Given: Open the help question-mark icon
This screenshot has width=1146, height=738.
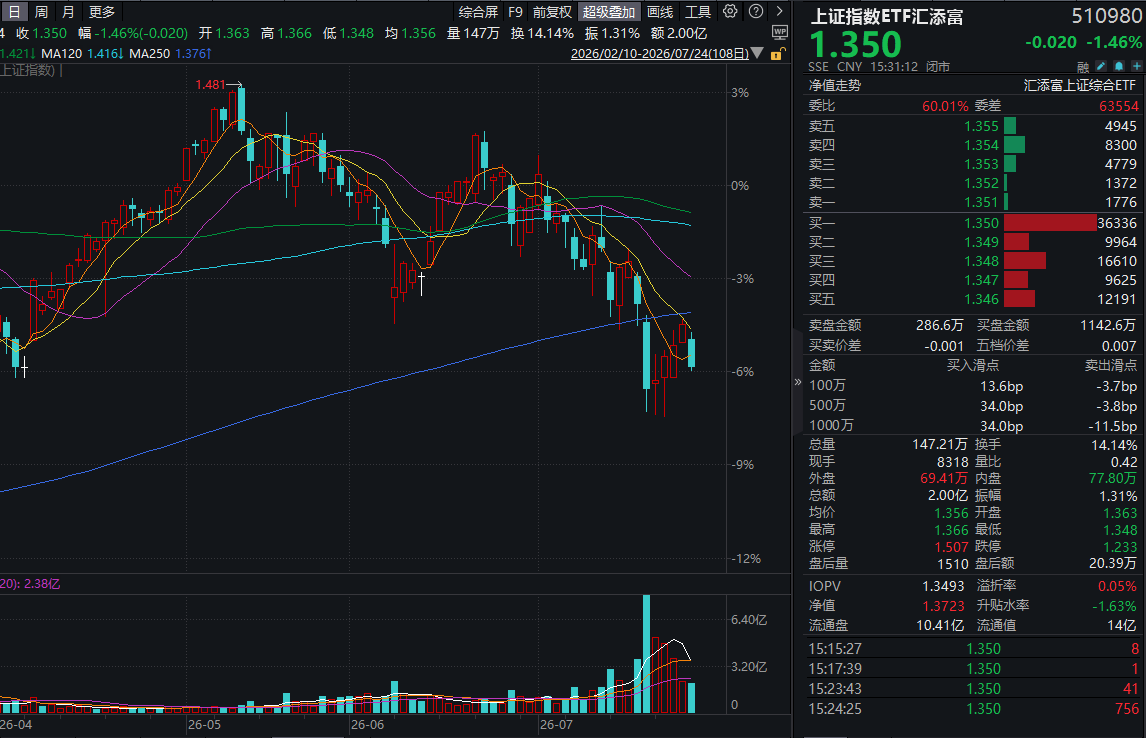Looking at the screenshot, I should click(756, 11).
